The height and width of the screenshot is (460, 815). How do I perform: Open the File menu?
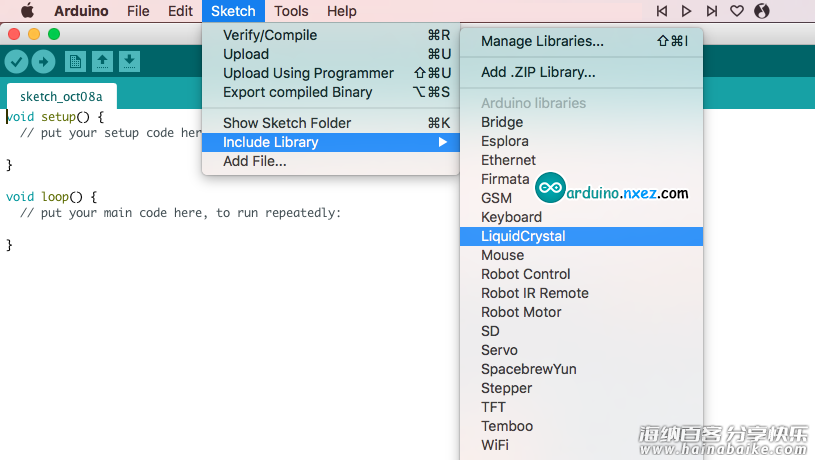pyautogui.click(x=138, y=11)
